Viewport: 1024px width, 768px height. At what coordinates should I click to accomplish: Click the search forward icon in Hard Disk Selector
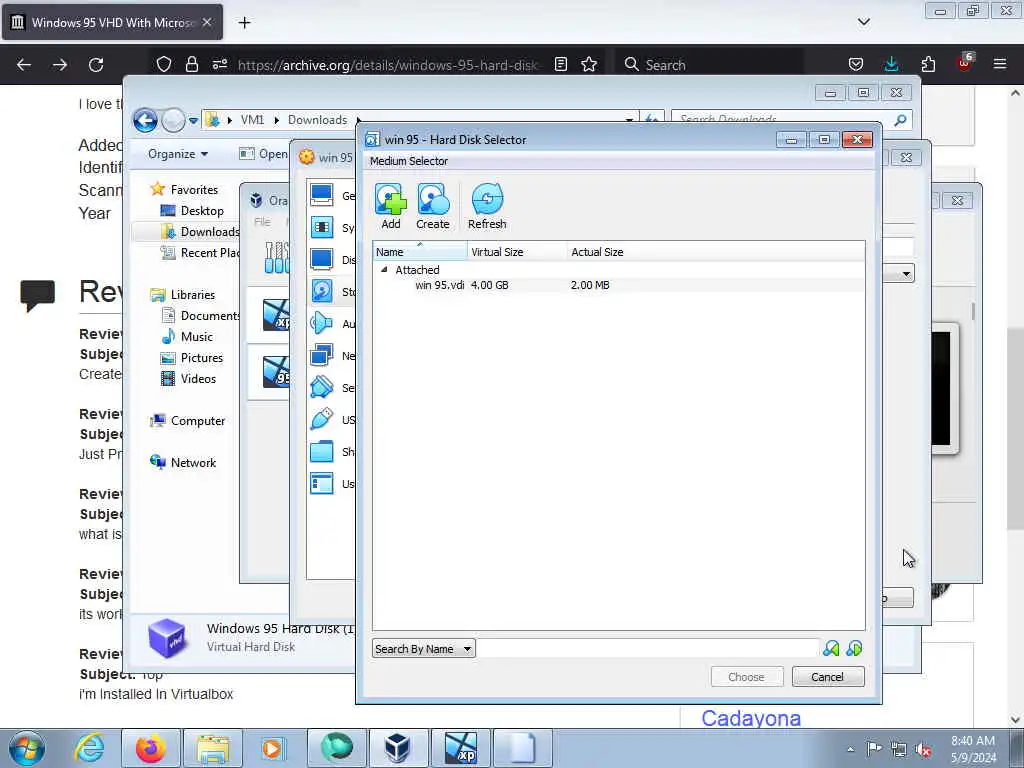pyautogui.click(x=854, y=648)
